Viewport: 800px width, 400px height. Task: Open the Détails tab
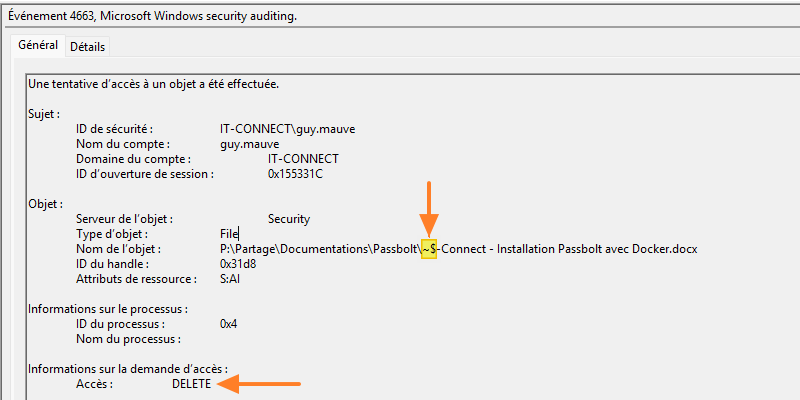pos(88,47)
